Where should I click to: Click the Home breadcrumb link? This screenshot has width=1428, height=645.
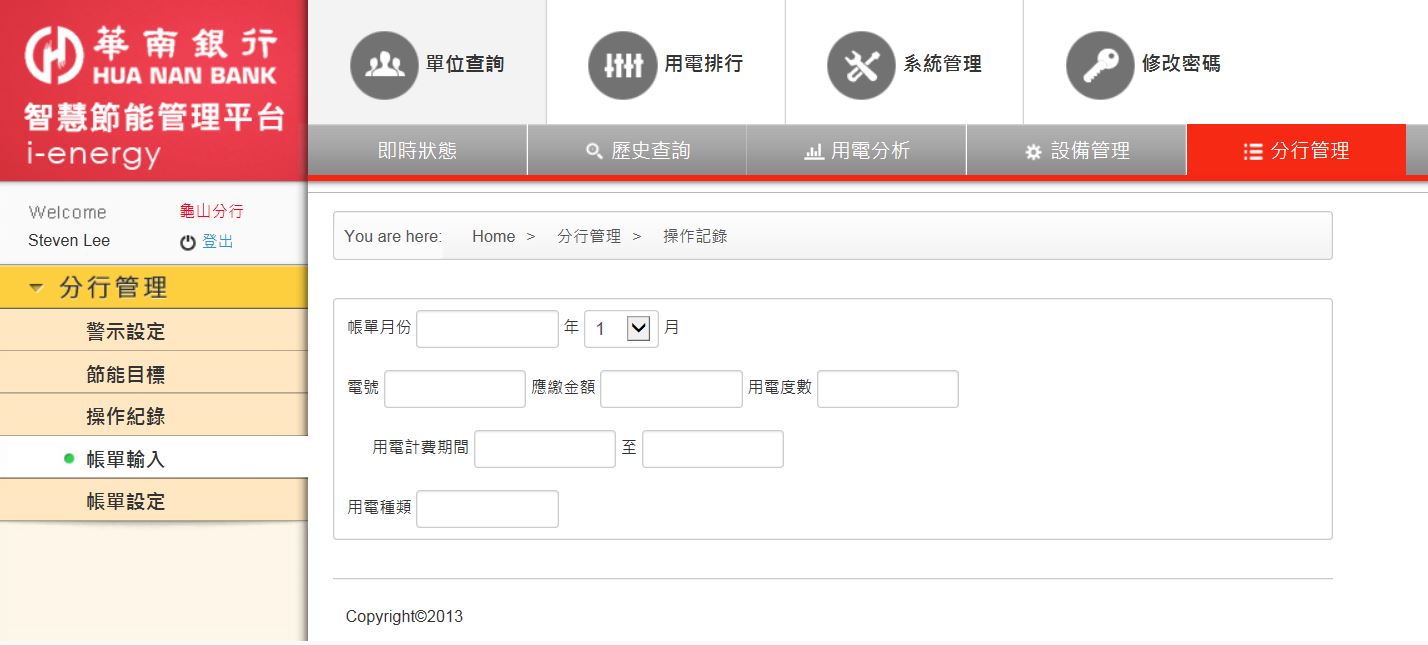pyautogui.click(x=494, y=236)
